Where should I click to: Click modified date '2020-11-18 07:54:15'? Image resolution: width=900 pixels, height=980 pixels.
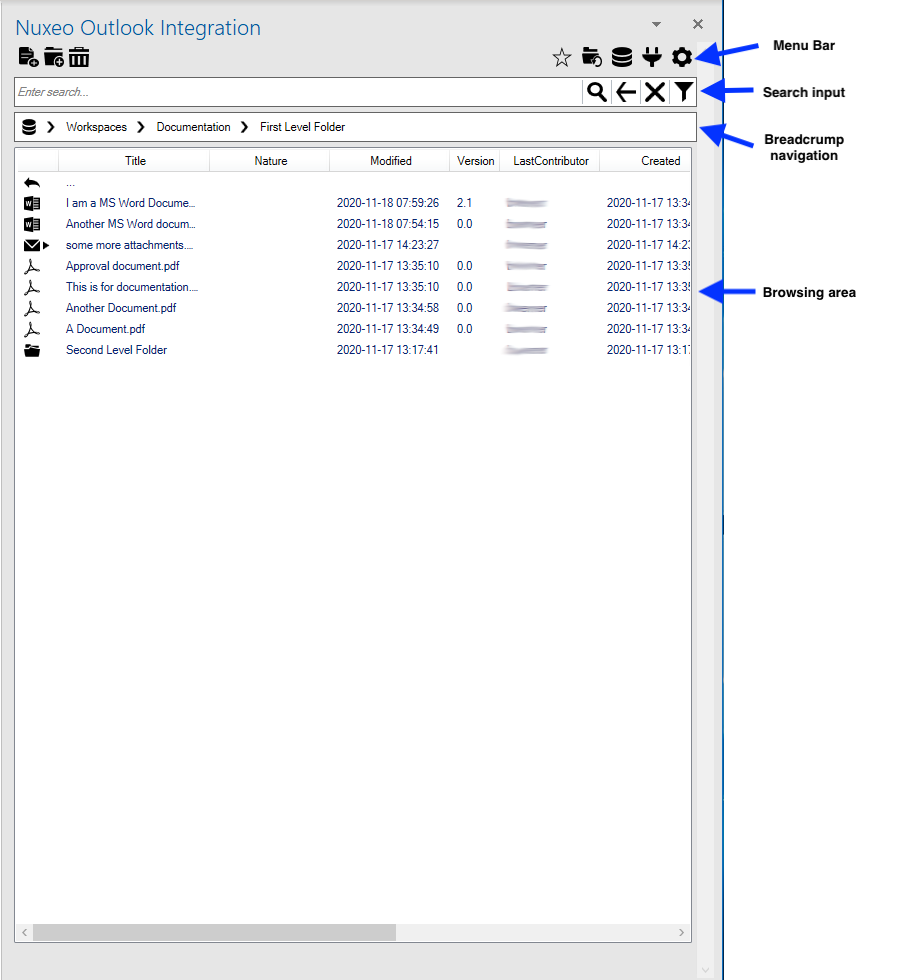coord(388,224)
